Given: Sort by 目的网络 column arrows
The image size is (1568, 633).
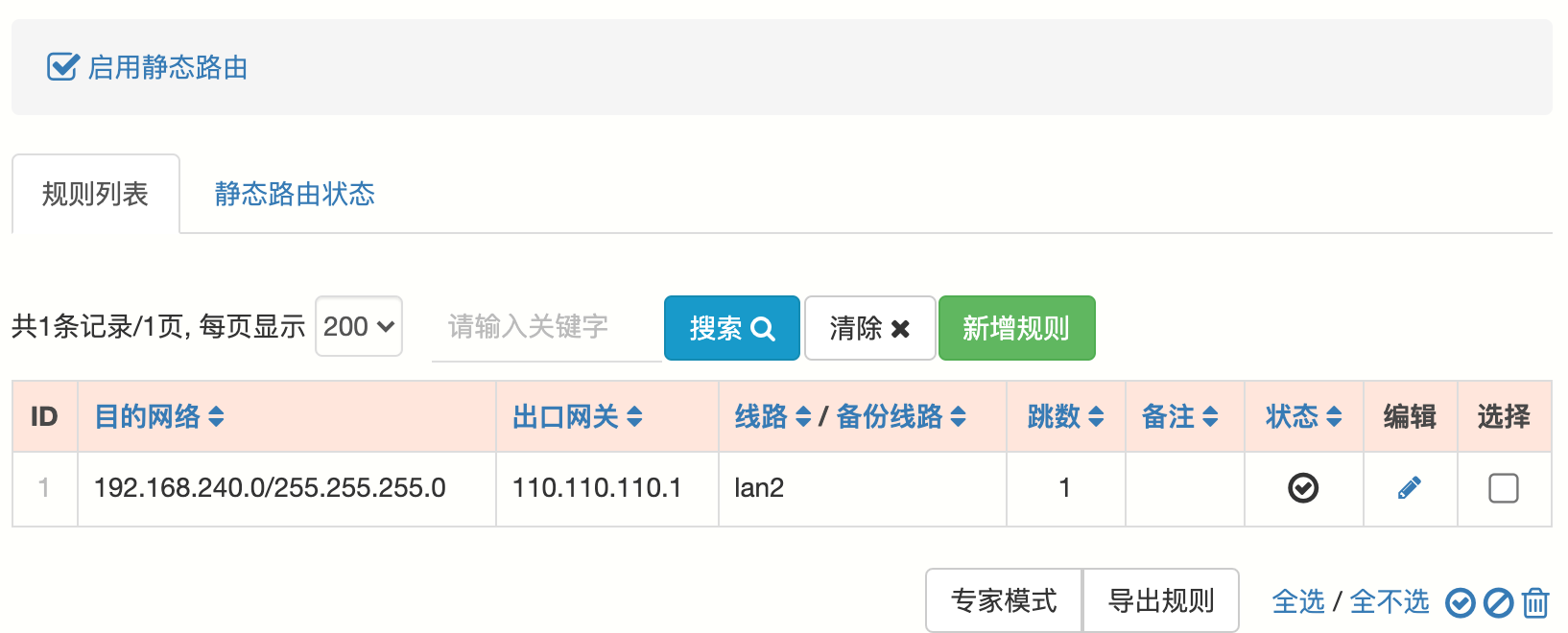Looking at the screenshot, I should [216, 416].
